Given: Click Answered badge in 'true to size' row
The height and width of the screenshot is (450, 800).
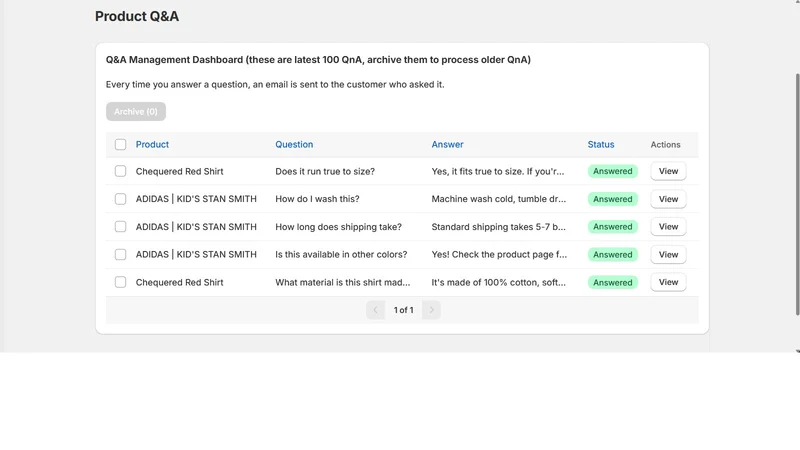Looking at the screenshot, I should (x=613, y=171).
